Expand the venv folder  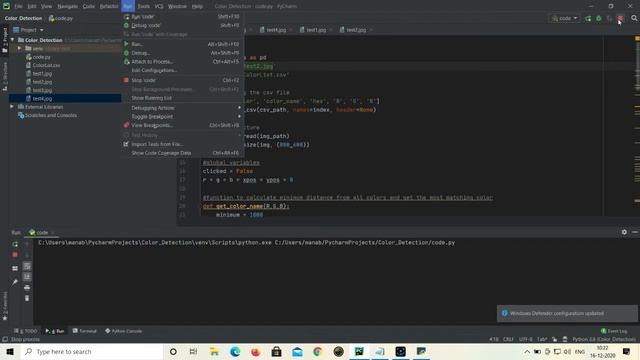coord(19,48)
